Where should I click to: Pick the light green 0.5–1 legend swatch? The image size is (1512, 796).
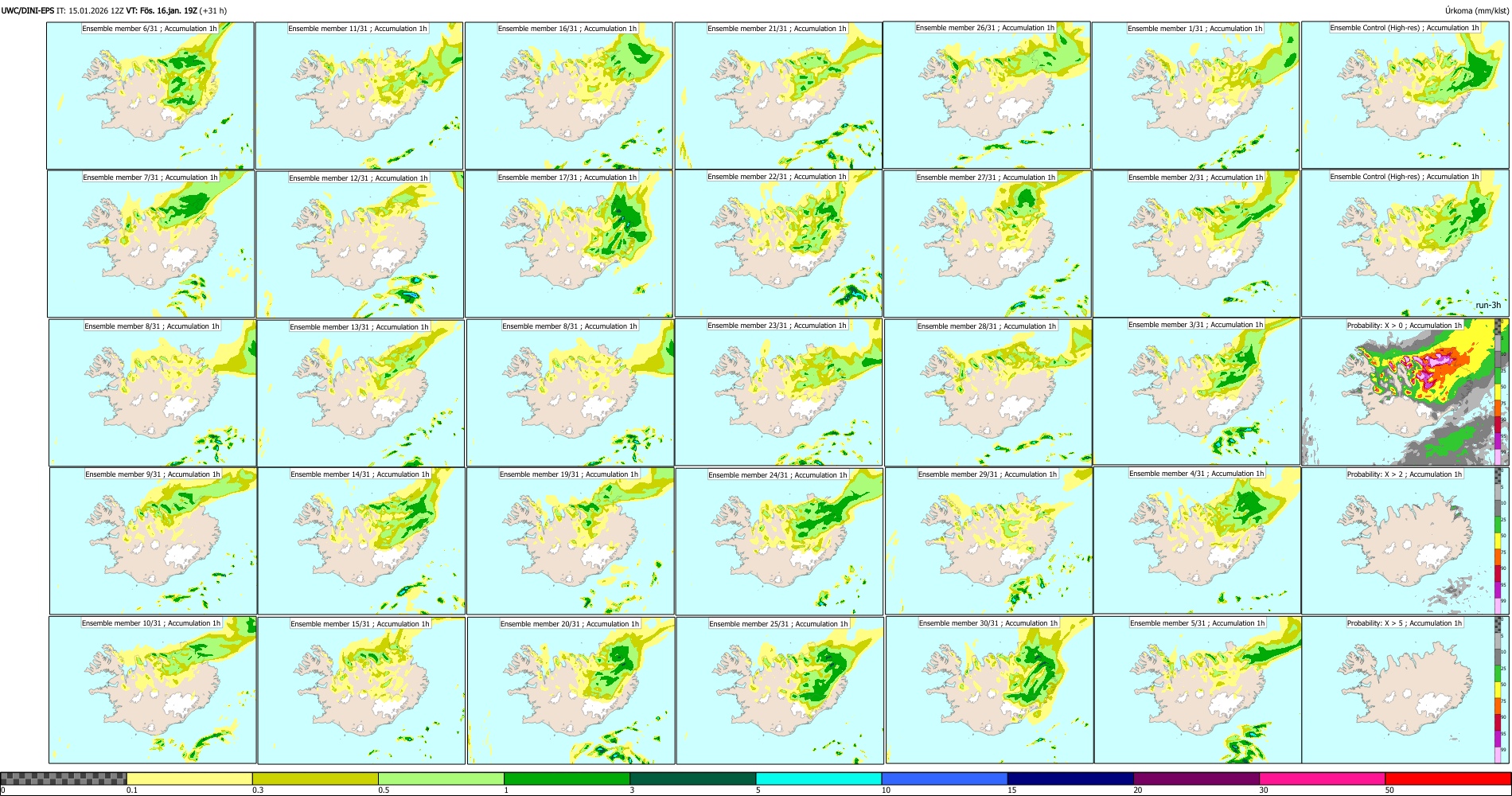point(441,778)
